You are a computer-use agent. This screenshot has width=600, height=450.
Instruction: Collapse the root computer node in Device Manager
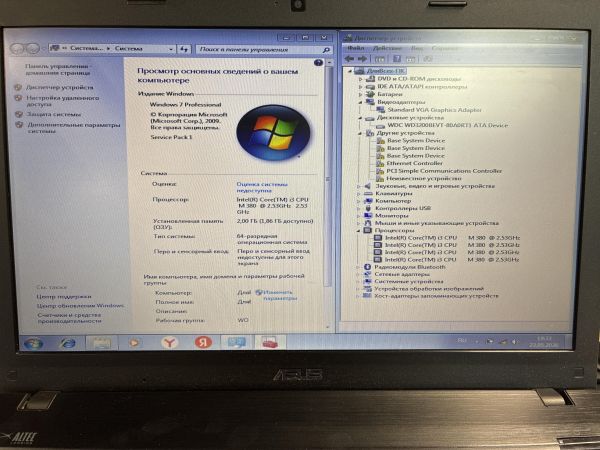point(349,71)
